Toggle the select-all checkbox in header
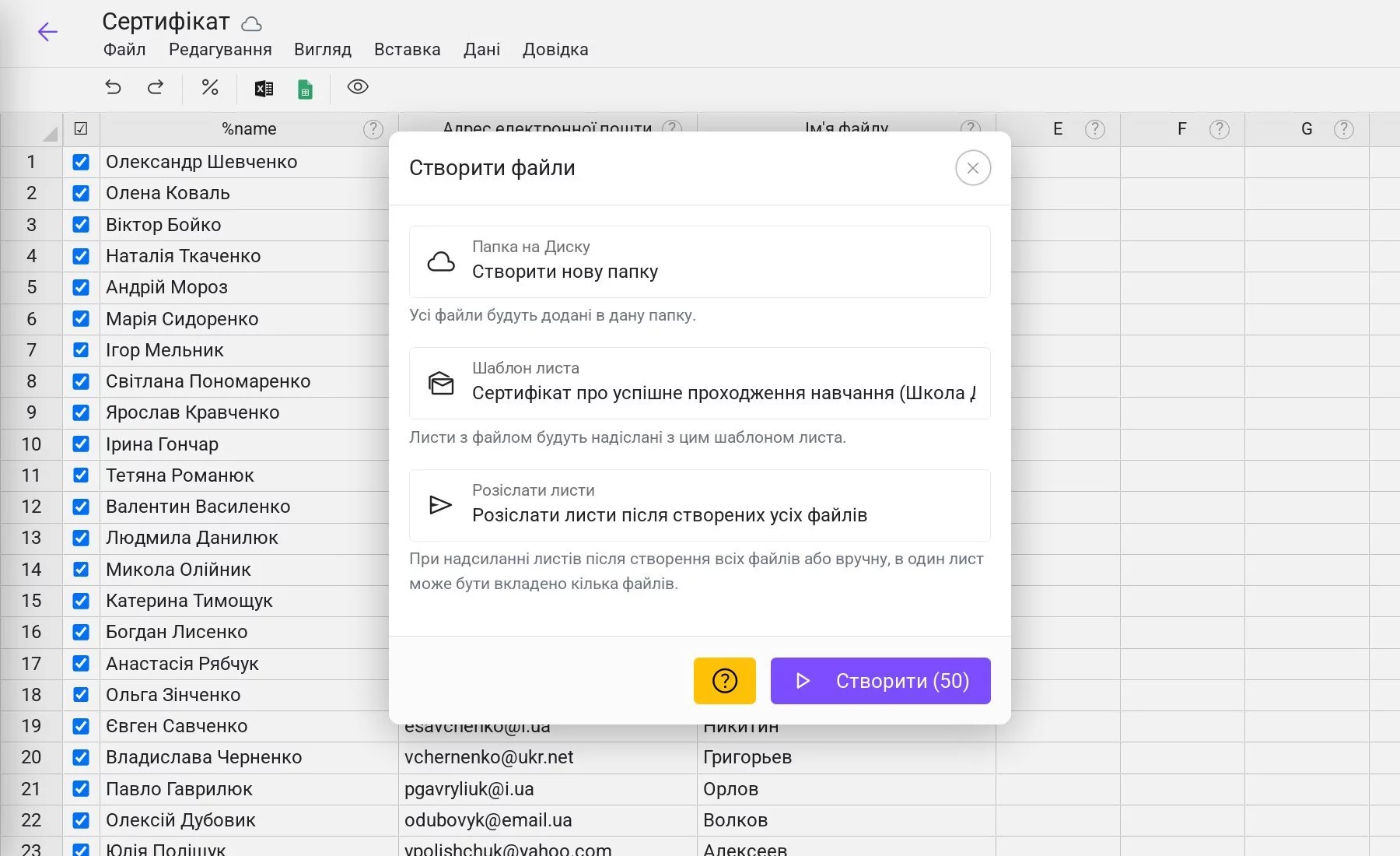Image resolution: width=1400 pixels, height=856 pixels. click(81, 129)
